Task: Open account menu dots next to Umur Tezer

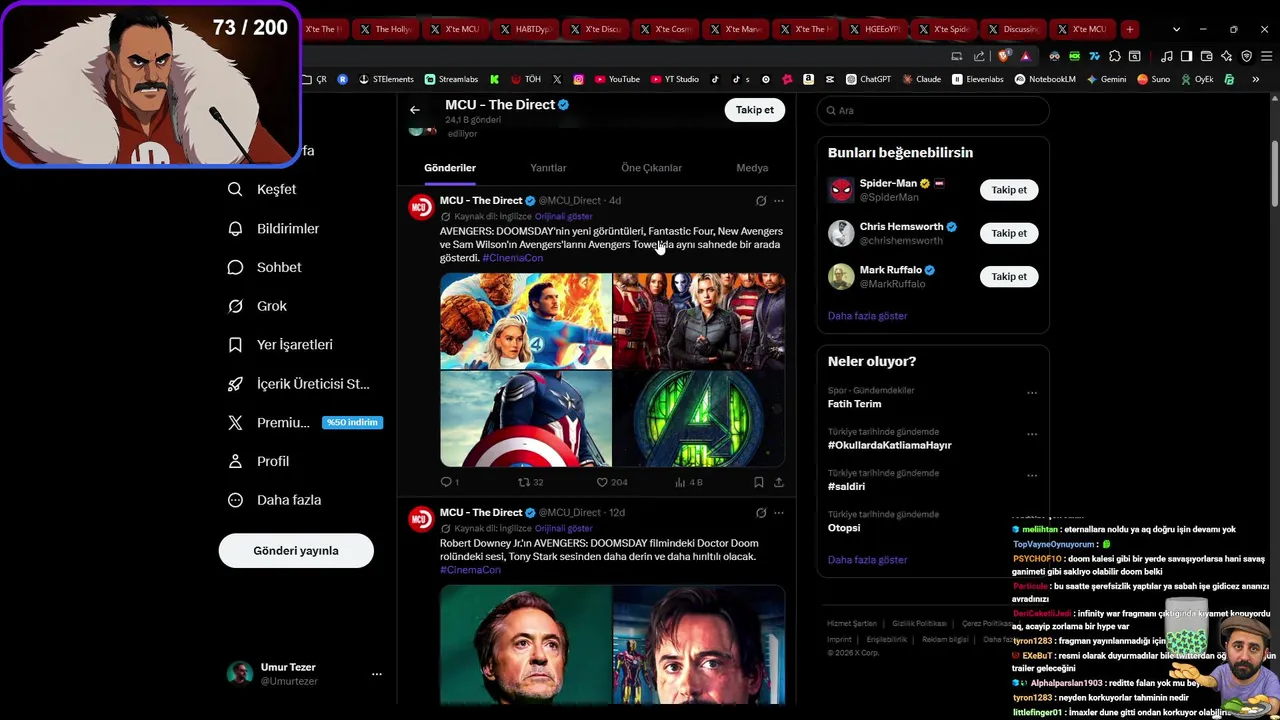Action: point(377,675)
